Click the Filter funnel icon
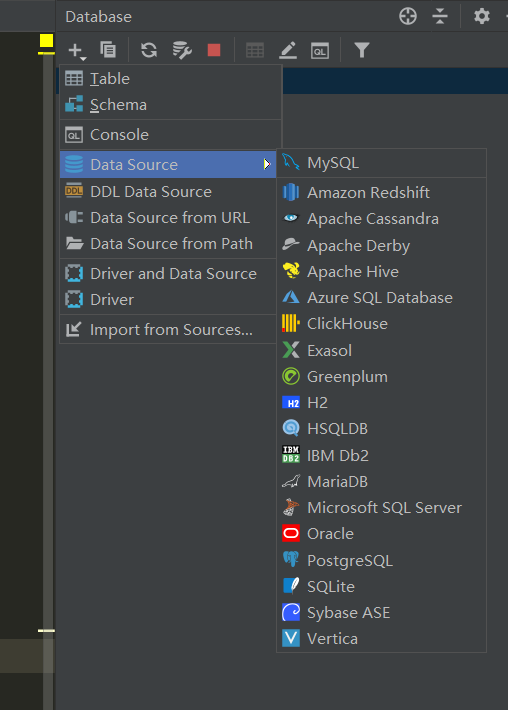Image resolution: width=508 pixels, height=710 pixels. click(x=362, y=50)
